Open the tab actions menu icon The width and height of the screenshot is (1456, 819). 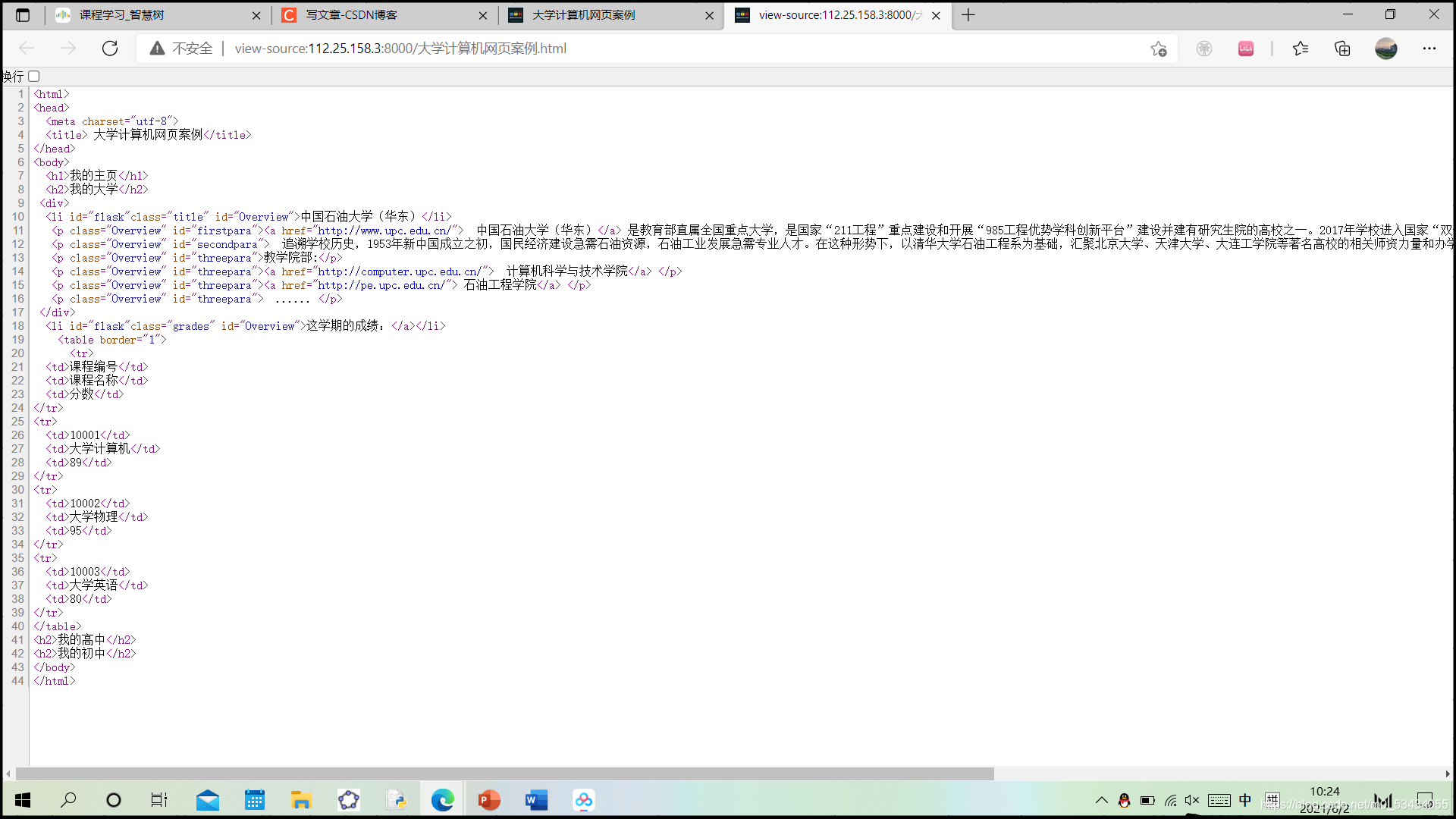pyautogui.click(x=23, y=15)
